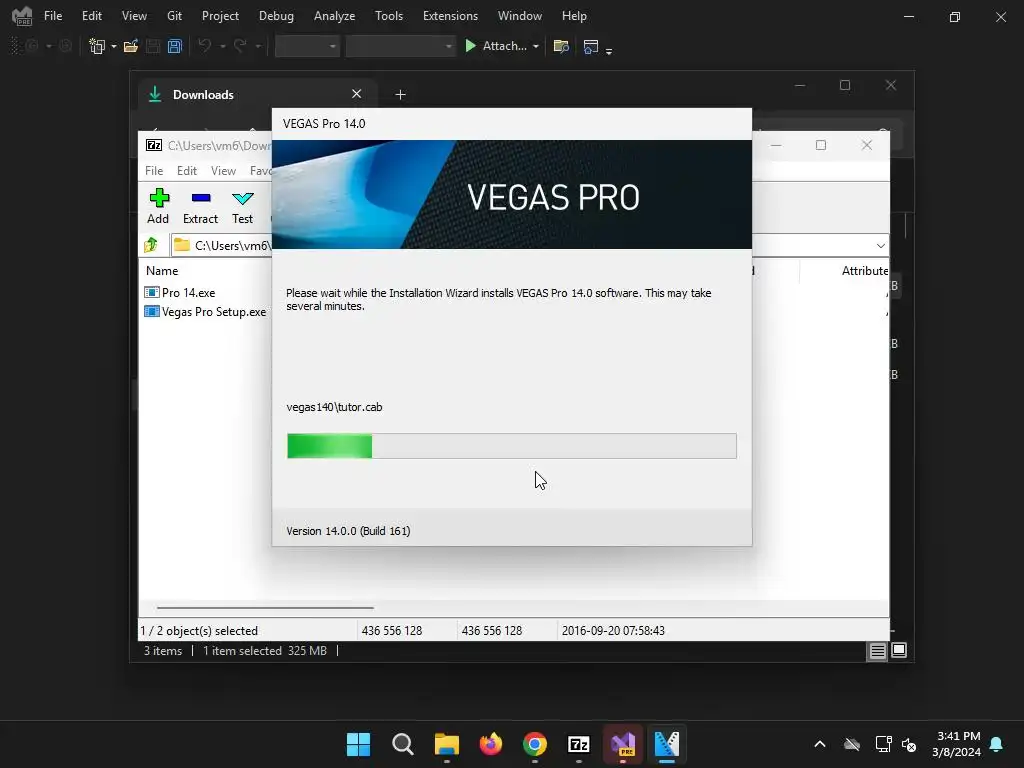Click the Extract icon in 7-Zip
The image size is (1024, 768).
coord(200,198)
